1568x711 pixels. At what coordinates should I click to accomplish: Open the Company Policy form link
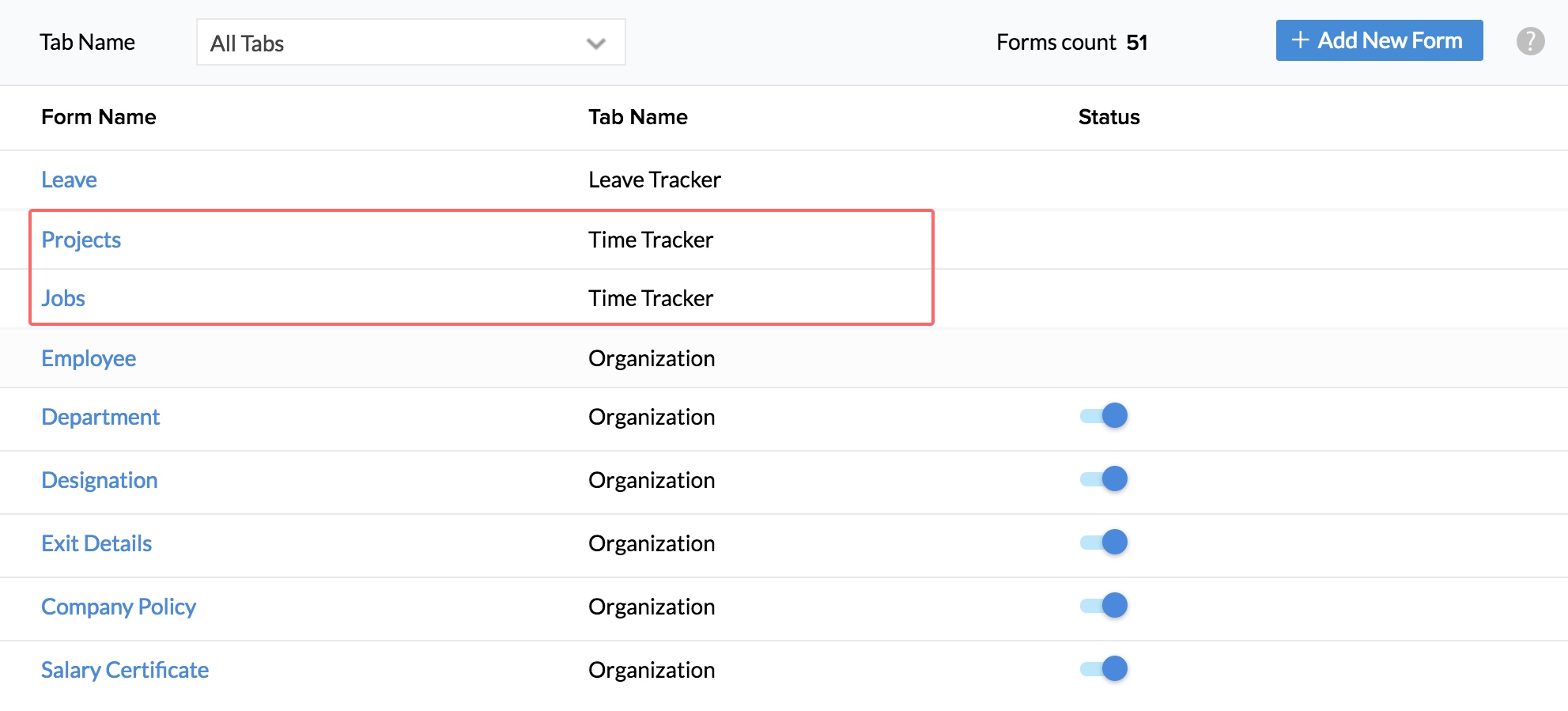[x=119, y=607]
